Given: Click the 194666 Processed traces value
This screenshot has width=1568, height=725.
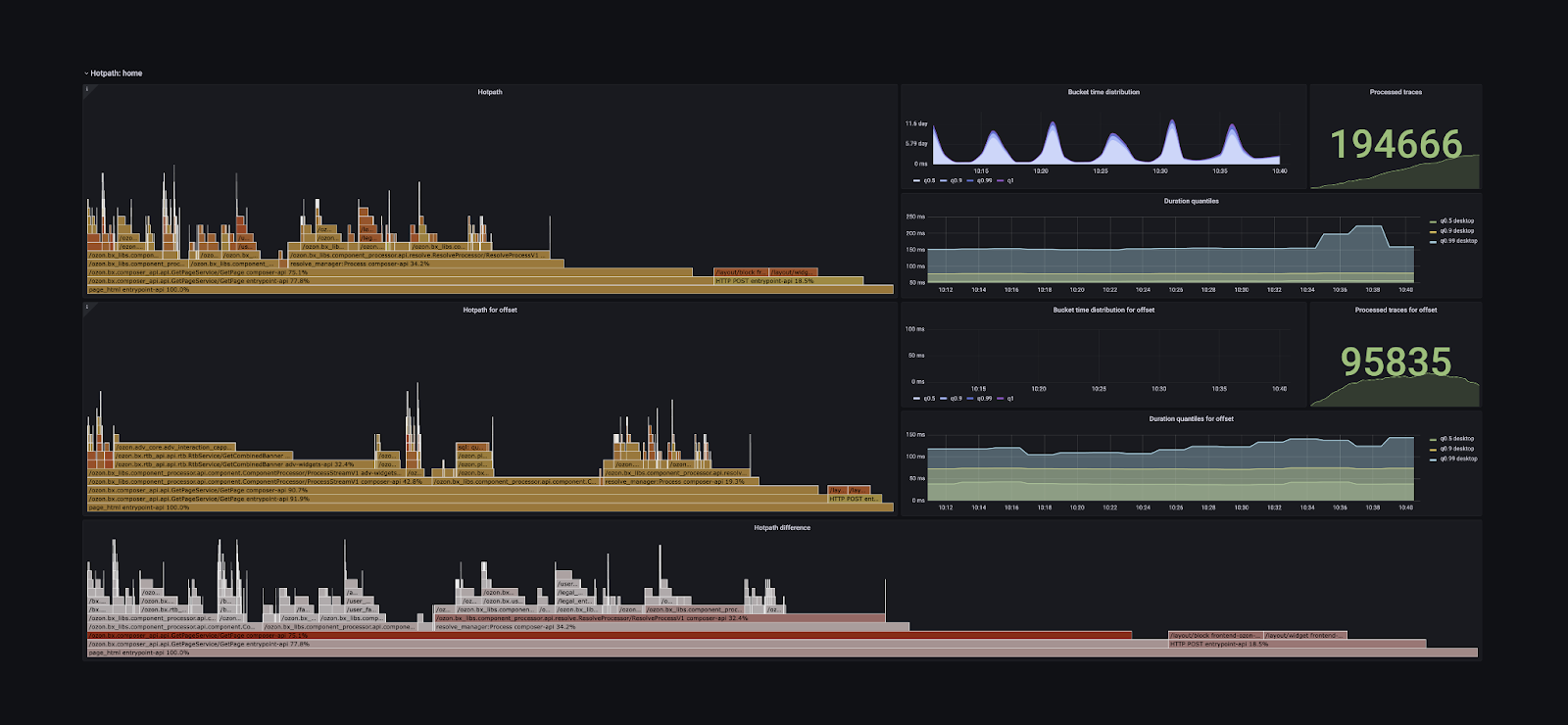Looking at the screenshot, I should [x=1396, y=145].
